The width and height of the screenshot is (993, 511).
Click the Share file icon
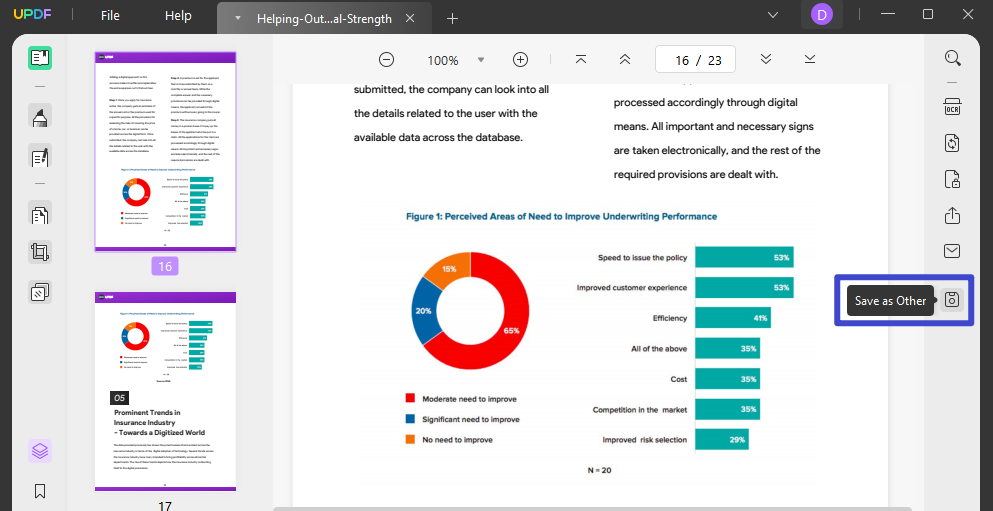coord(952,216)
